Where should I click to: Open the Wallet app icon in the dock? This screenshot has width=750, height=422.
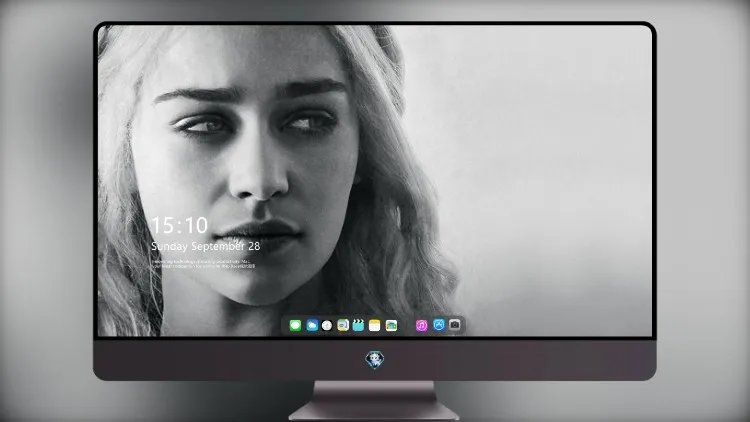391,325
